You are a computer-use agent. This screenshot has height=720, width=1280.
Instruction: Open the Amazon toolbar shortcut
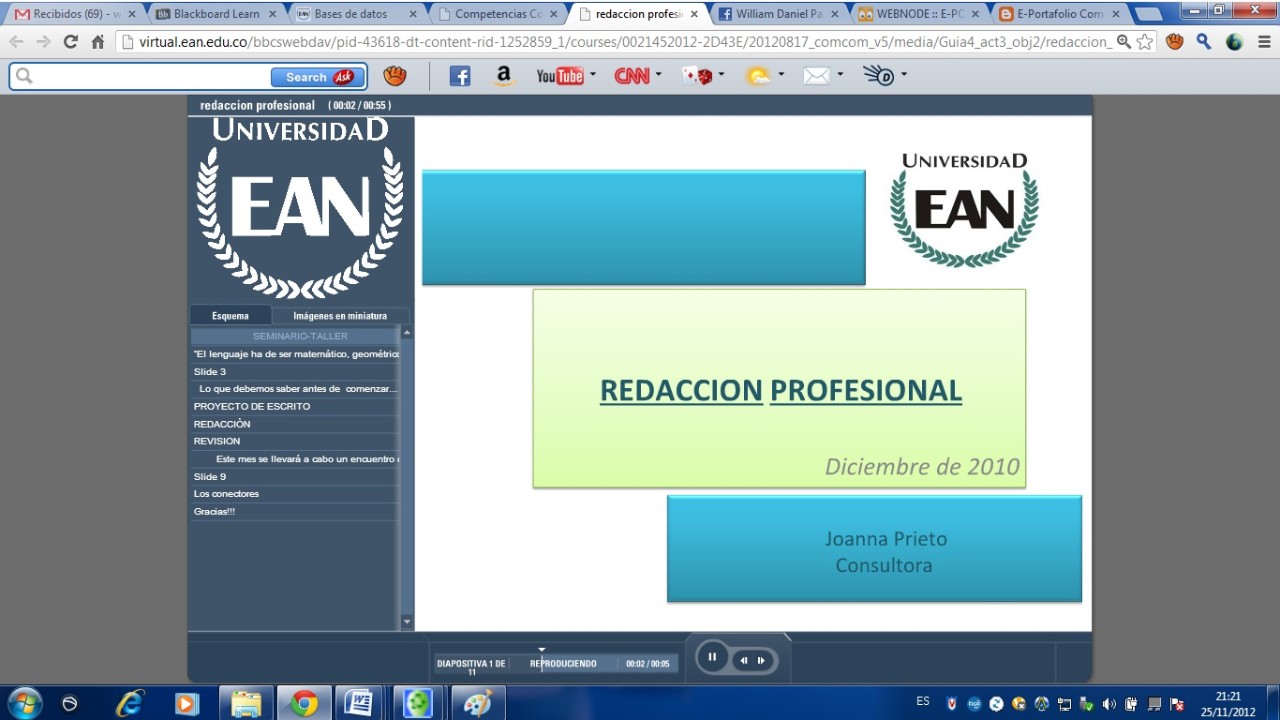(x=503, y=76)
